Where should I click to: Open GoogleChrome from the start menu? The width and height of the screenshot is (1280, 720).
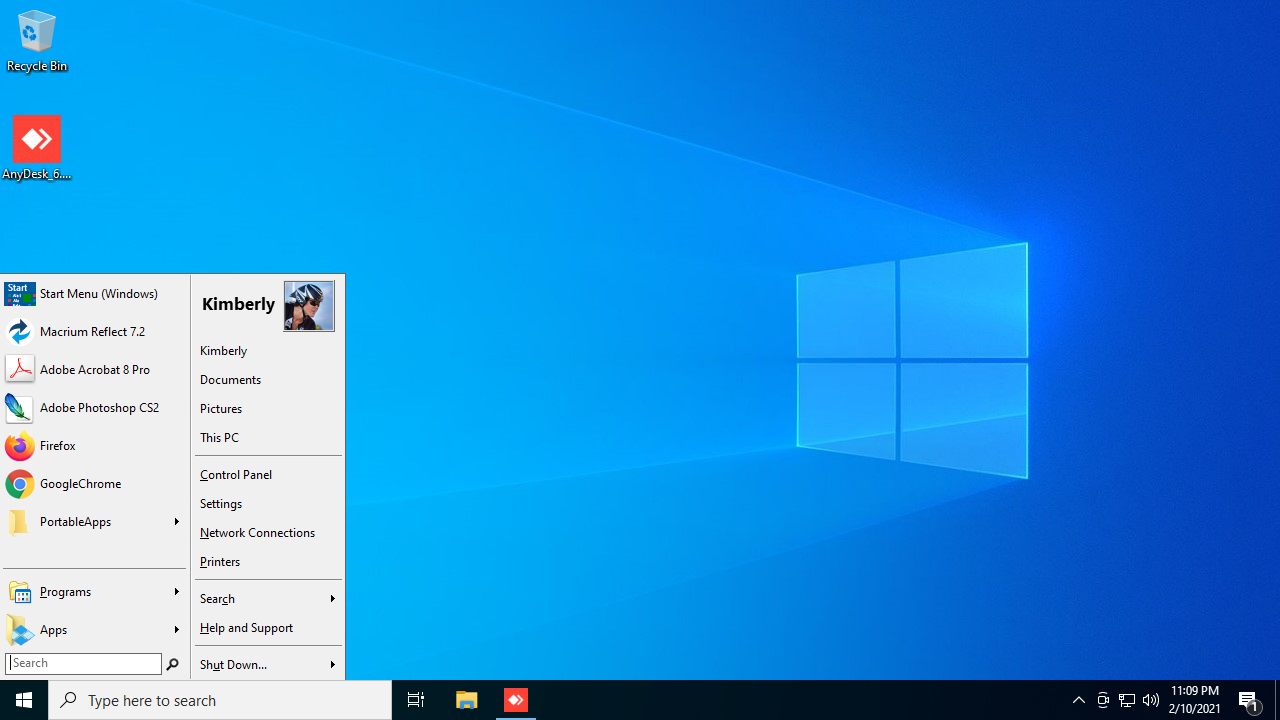(x=79, y=484)
